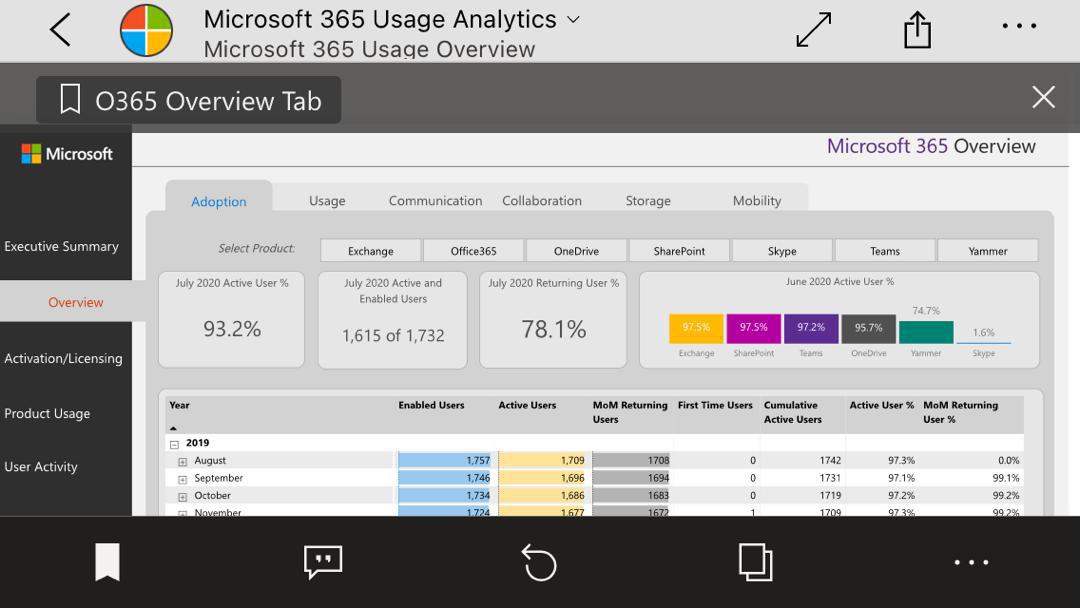The image size is (1080, 608).
Task: Tap the expand to full screen arrow icon
Action: [814, 30]
